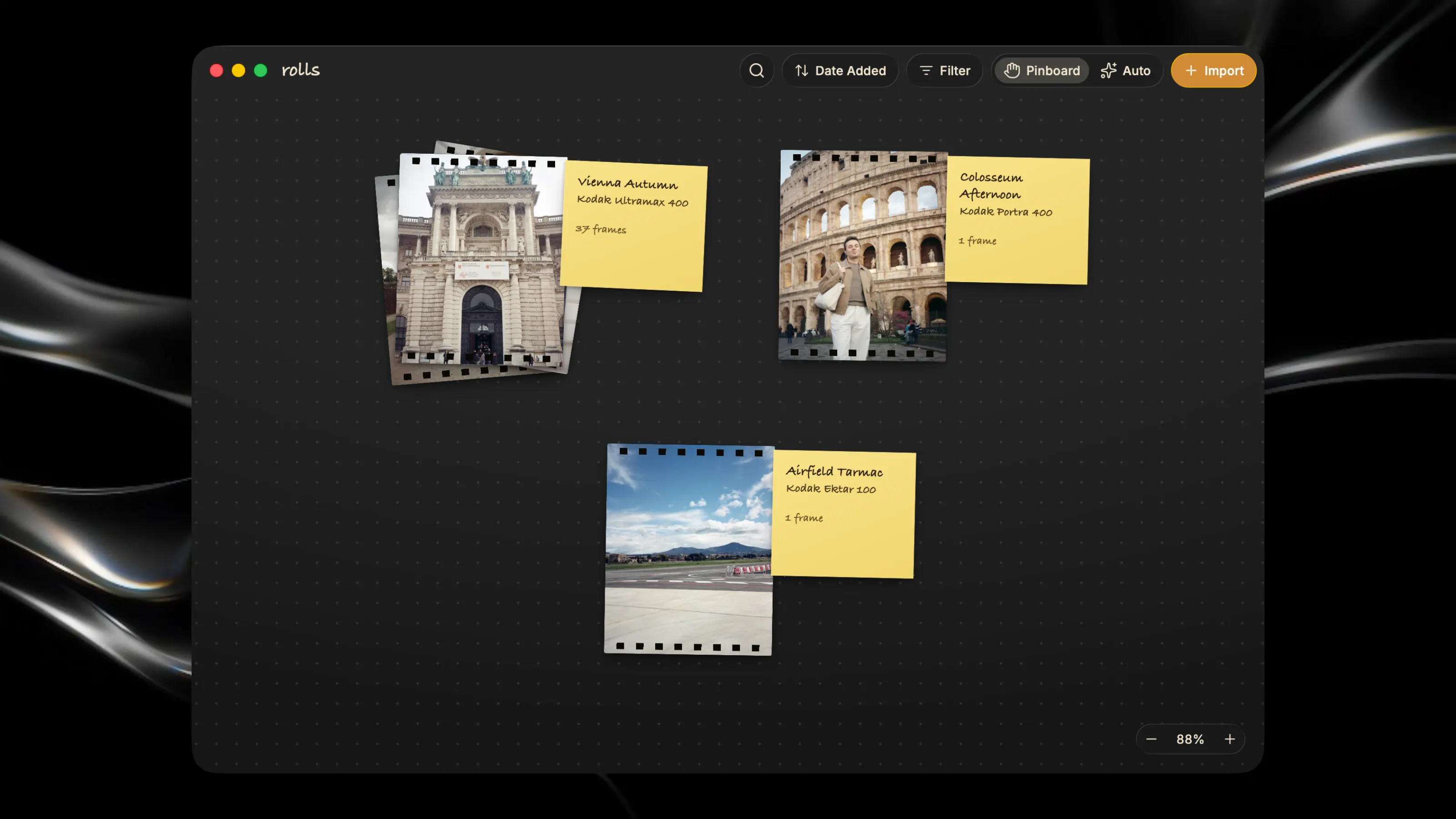Minimize the rolls window

[238, 71]
